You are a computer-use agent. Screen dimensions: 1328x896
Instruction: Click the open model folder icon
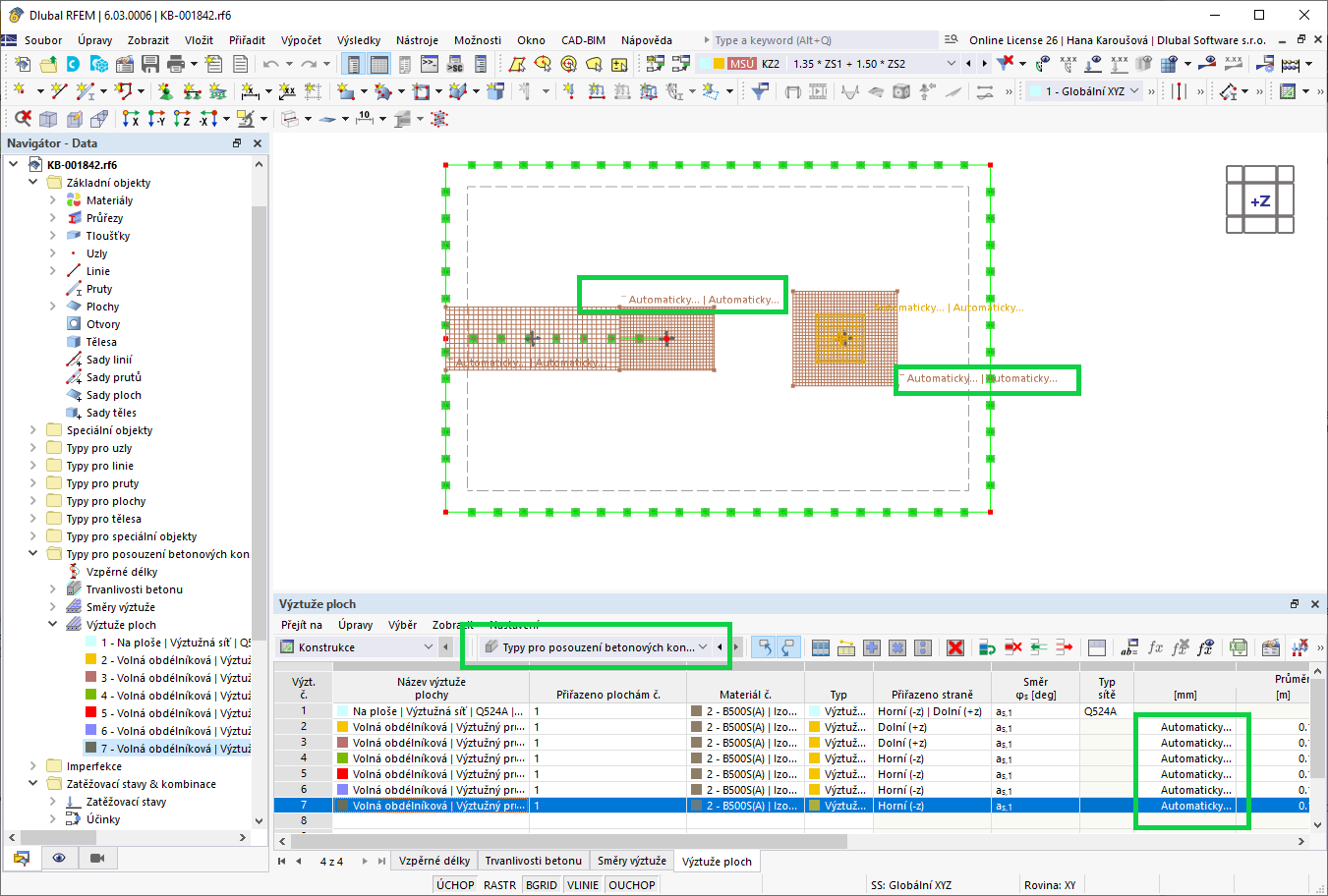coord(48,64)
